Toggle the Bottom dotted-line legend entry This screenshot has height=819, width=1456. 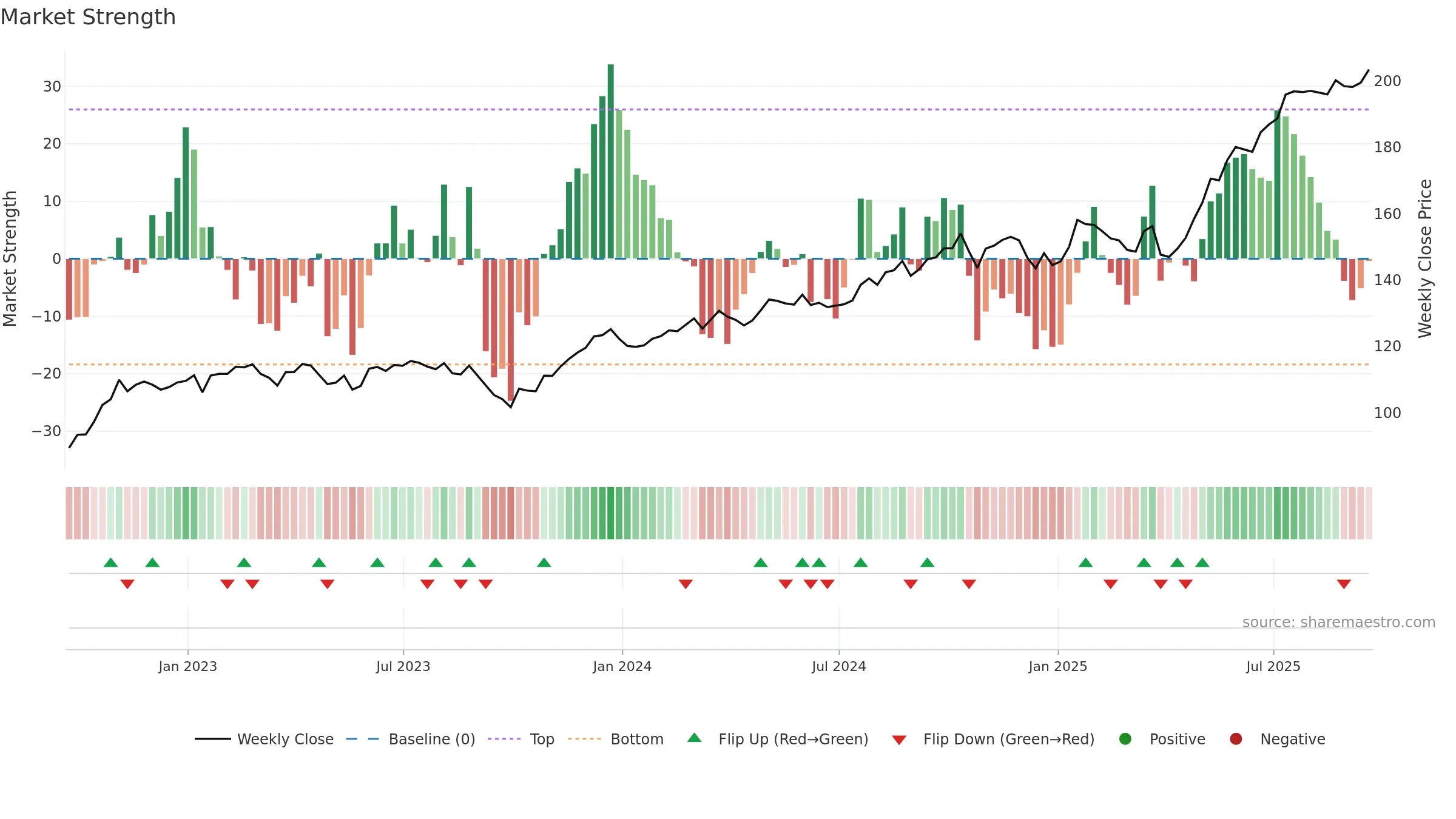(616, 739)
